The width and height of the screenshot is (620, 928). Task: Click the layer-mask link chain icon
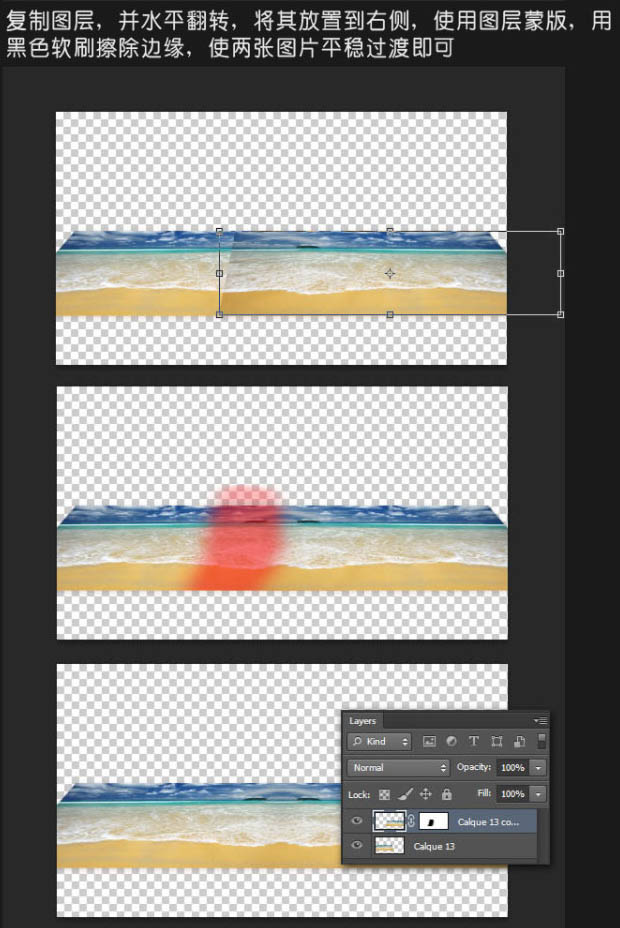coord(412,821)
